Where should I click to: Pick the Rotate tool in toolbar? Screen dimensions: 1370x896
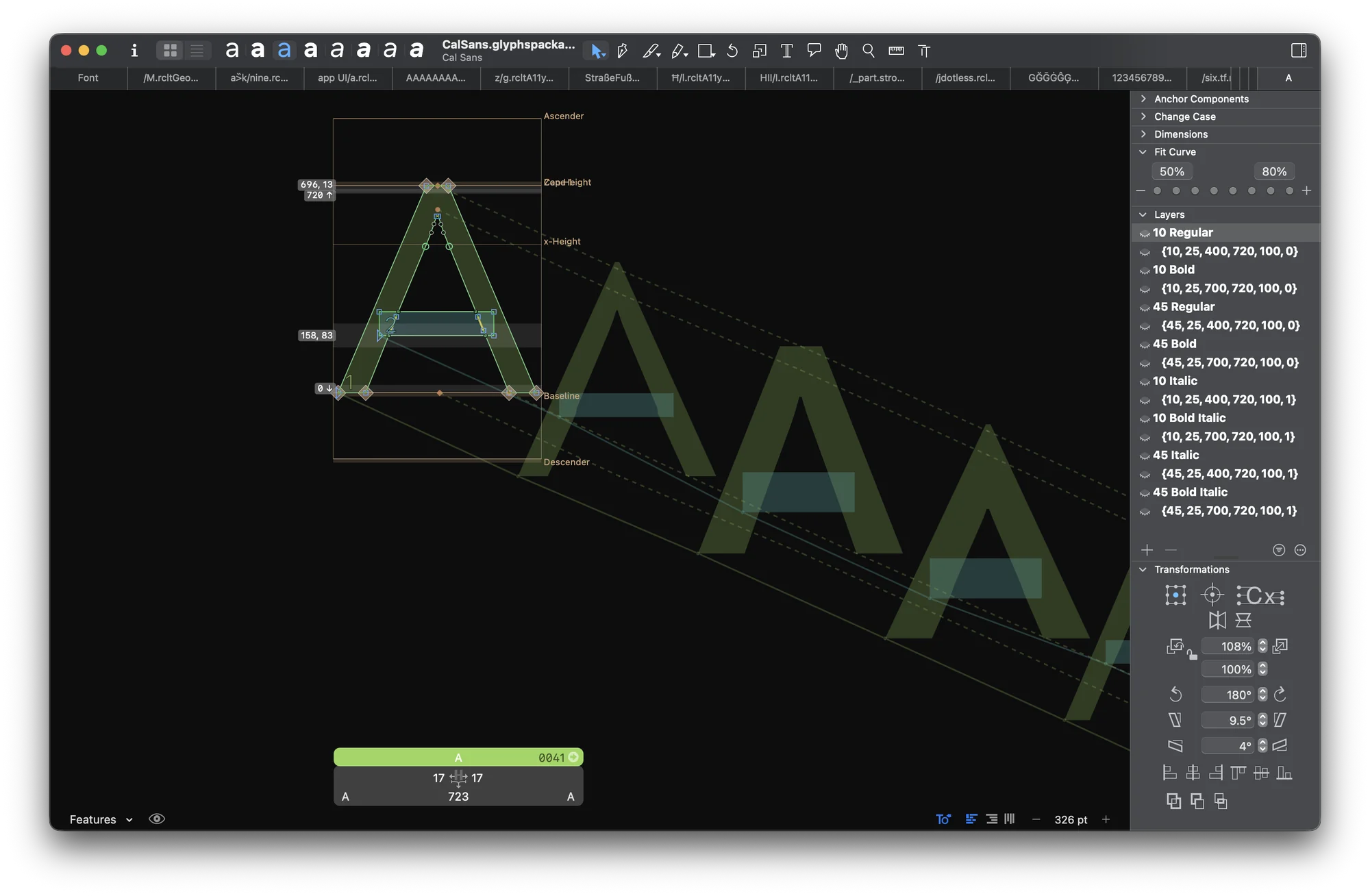[732, 51]
